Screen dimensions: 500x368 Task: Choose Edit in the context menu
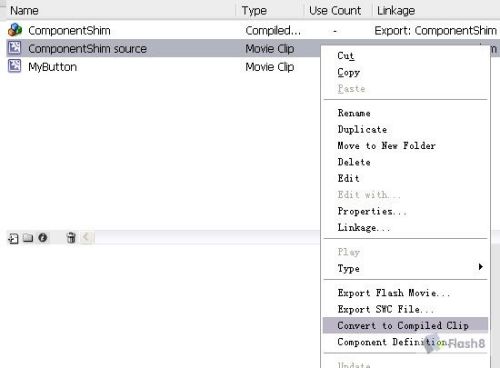349,178
